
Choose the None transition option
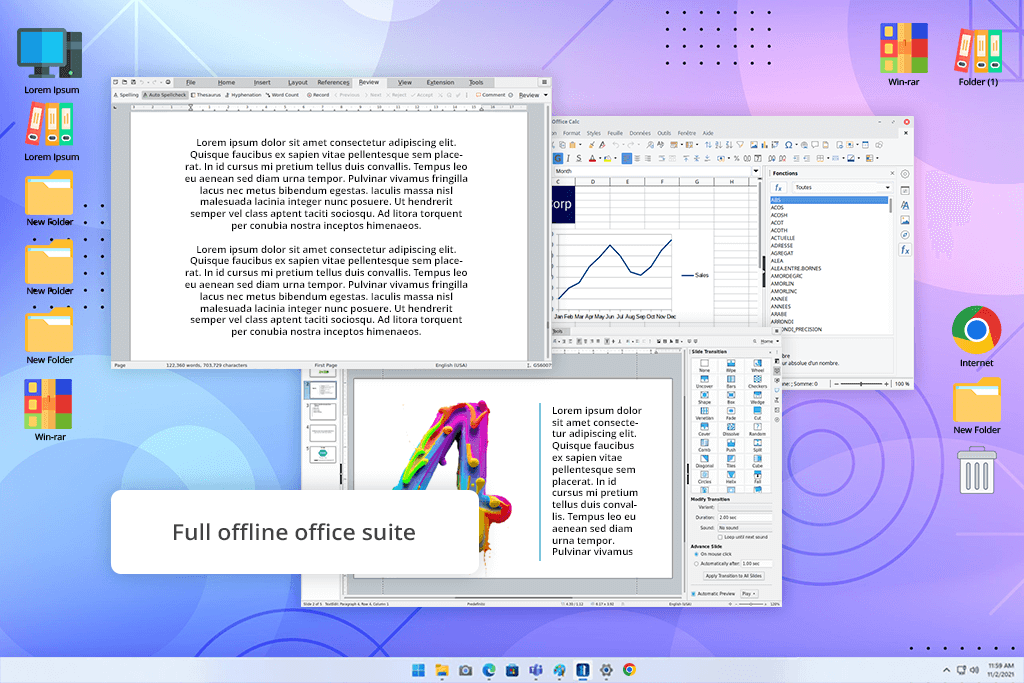click(x=704, y=365)
